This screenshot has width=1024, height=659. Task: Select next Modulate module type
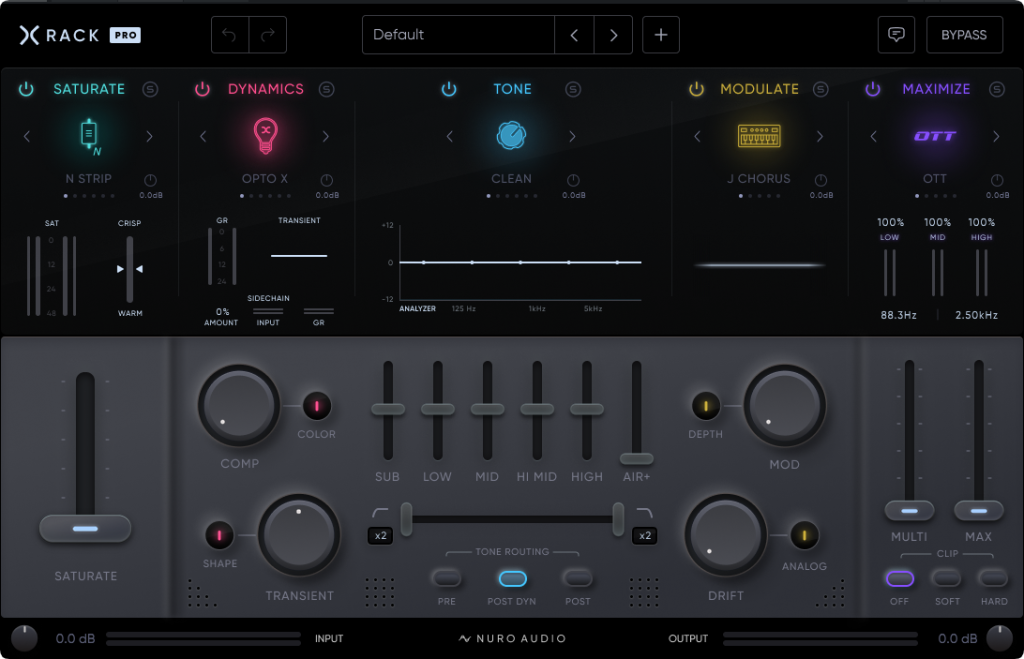tap(820, 136)
